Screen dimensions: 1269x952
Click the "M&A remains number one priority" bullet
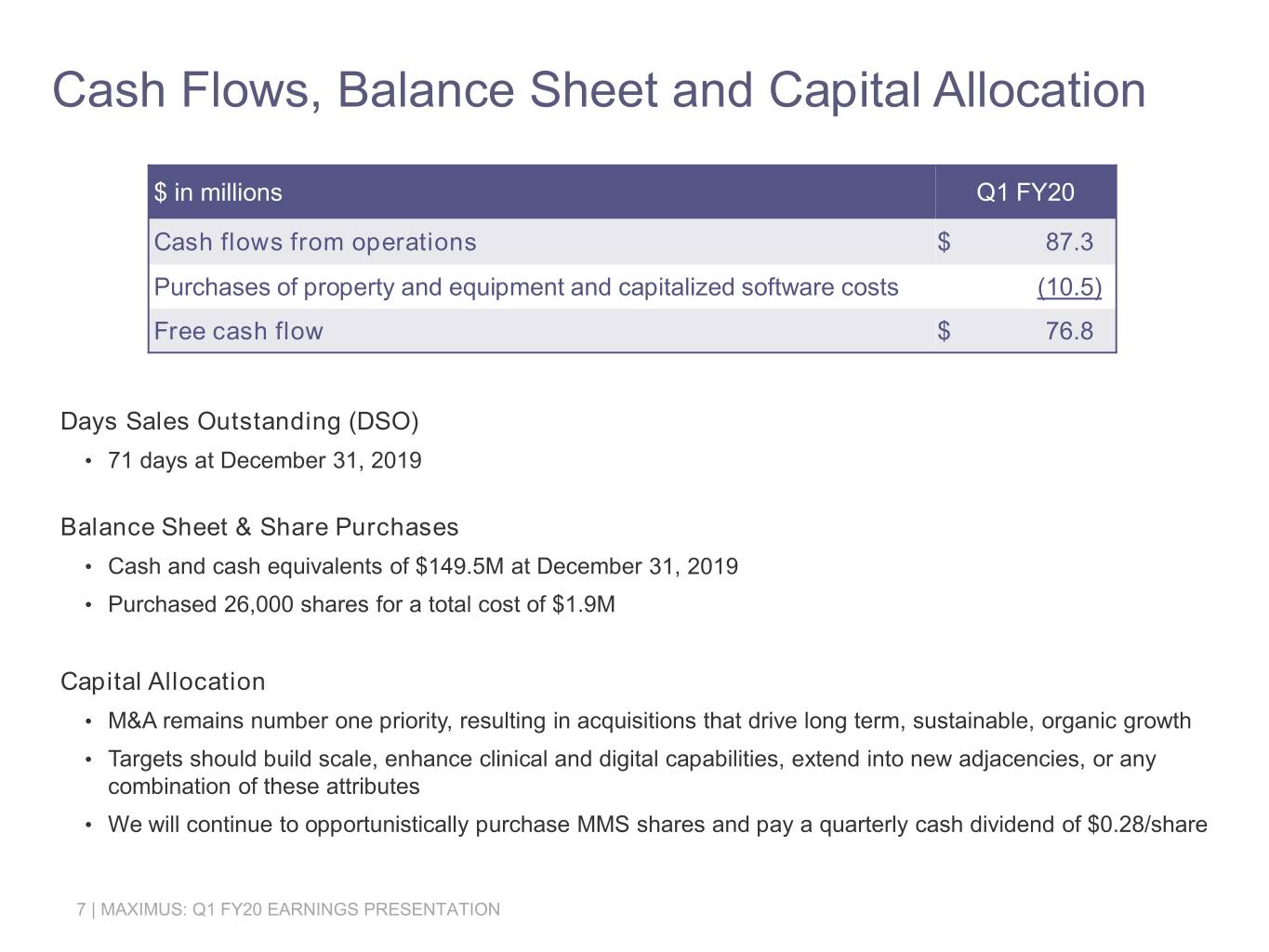point(649,721)
